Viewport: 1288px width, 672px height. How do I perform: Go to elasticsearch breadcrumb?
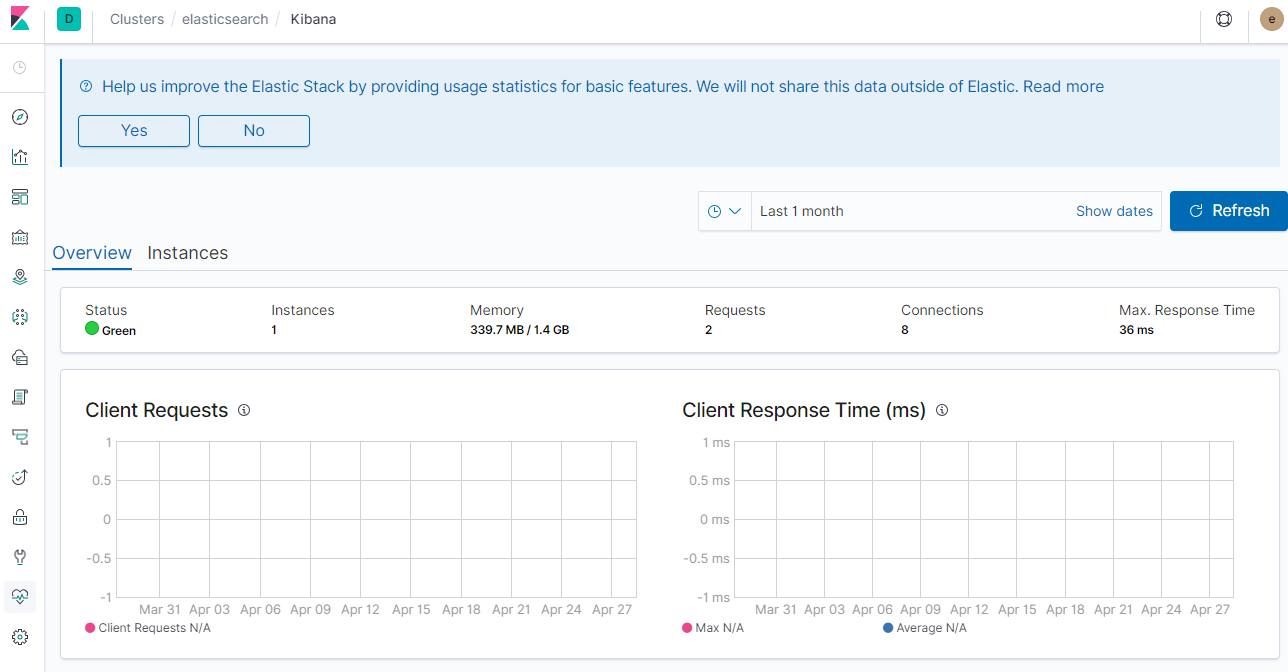click(x=225, y=19)
